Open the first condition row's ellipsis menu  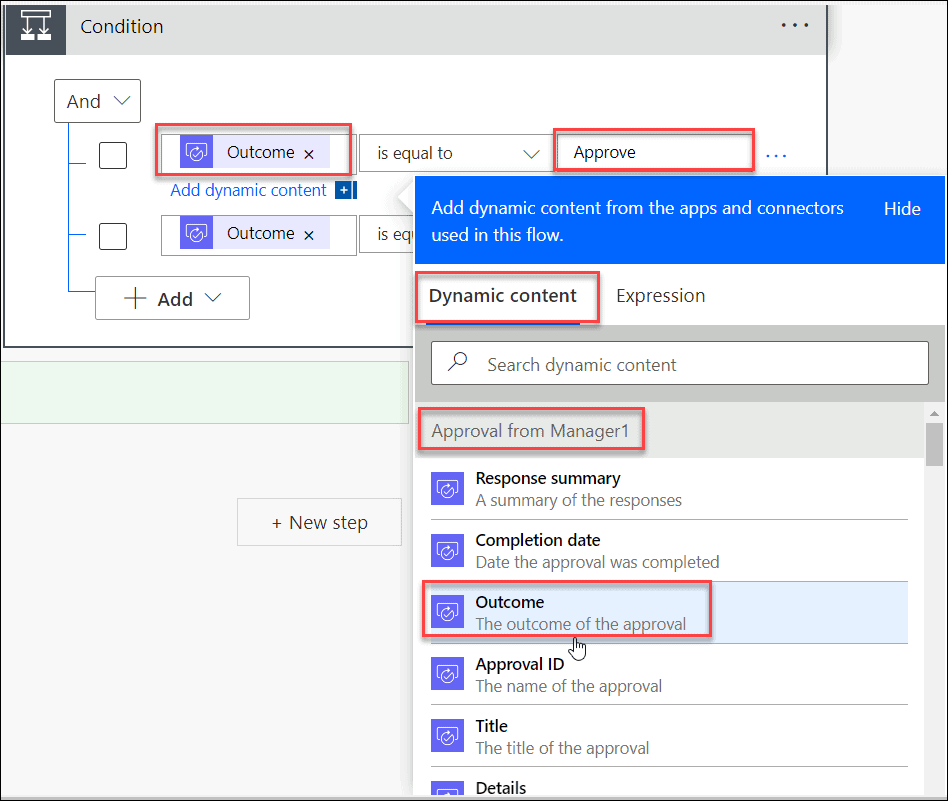[776, 156]
